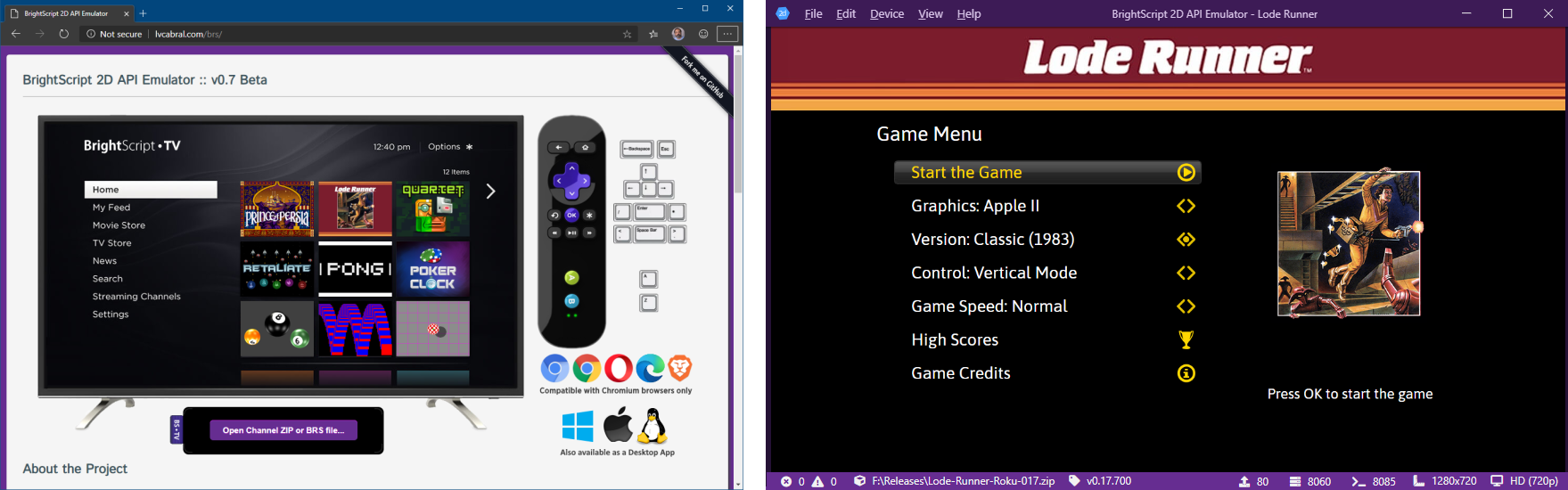Click the Windows logo for the desktop app
The height and width of the screenshot is (490, 1568).
point(578,426)
